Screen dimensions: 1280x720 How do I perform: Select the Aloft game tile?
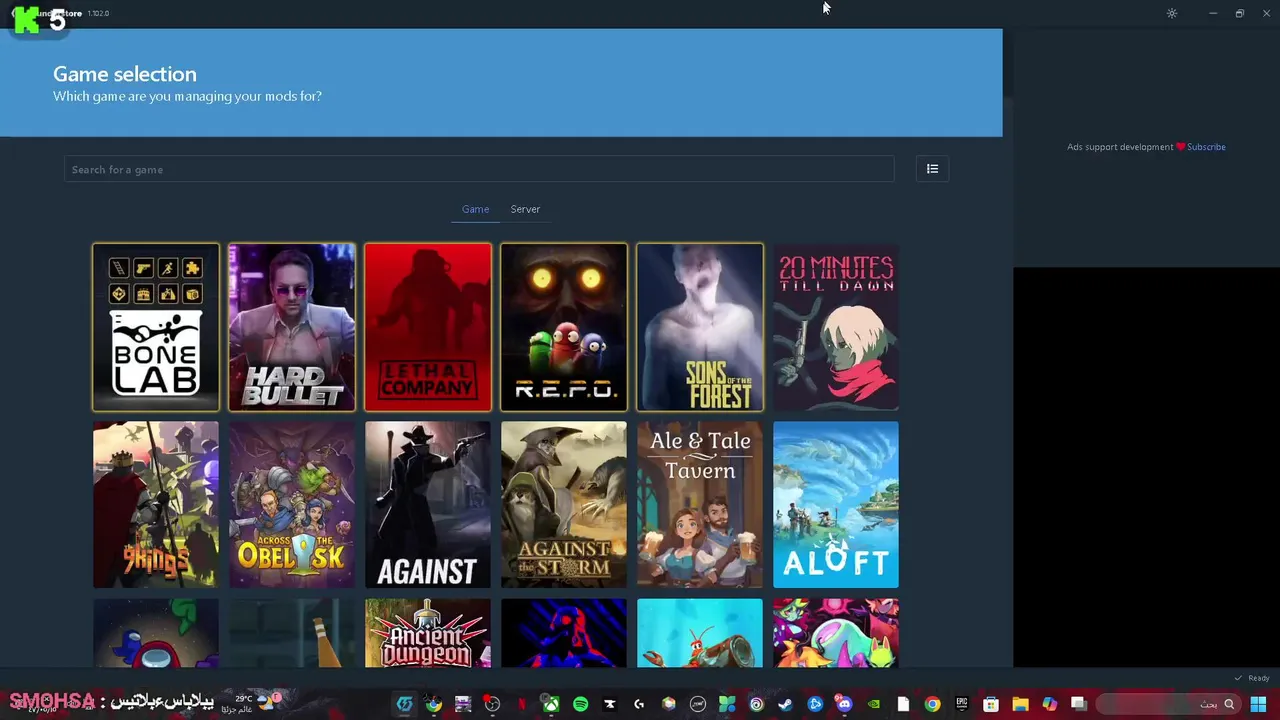tap(836, 505)
